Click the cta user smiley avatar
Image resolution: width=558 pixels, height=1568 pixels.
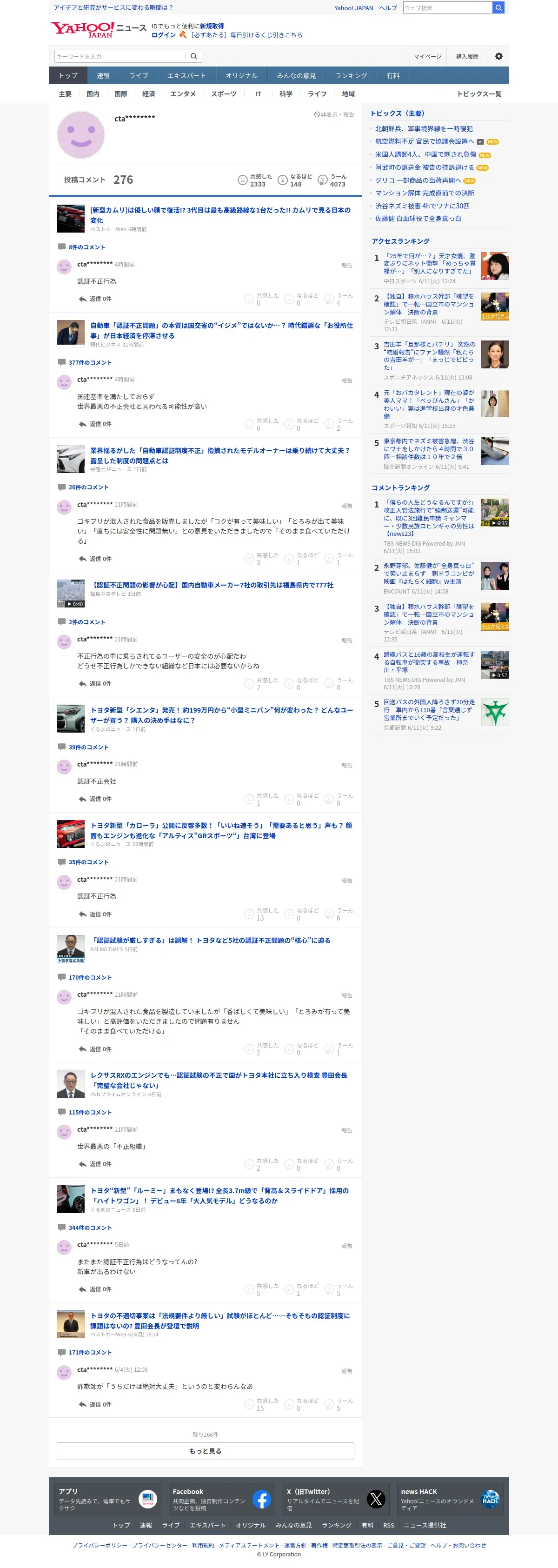(x=81, y=134)
